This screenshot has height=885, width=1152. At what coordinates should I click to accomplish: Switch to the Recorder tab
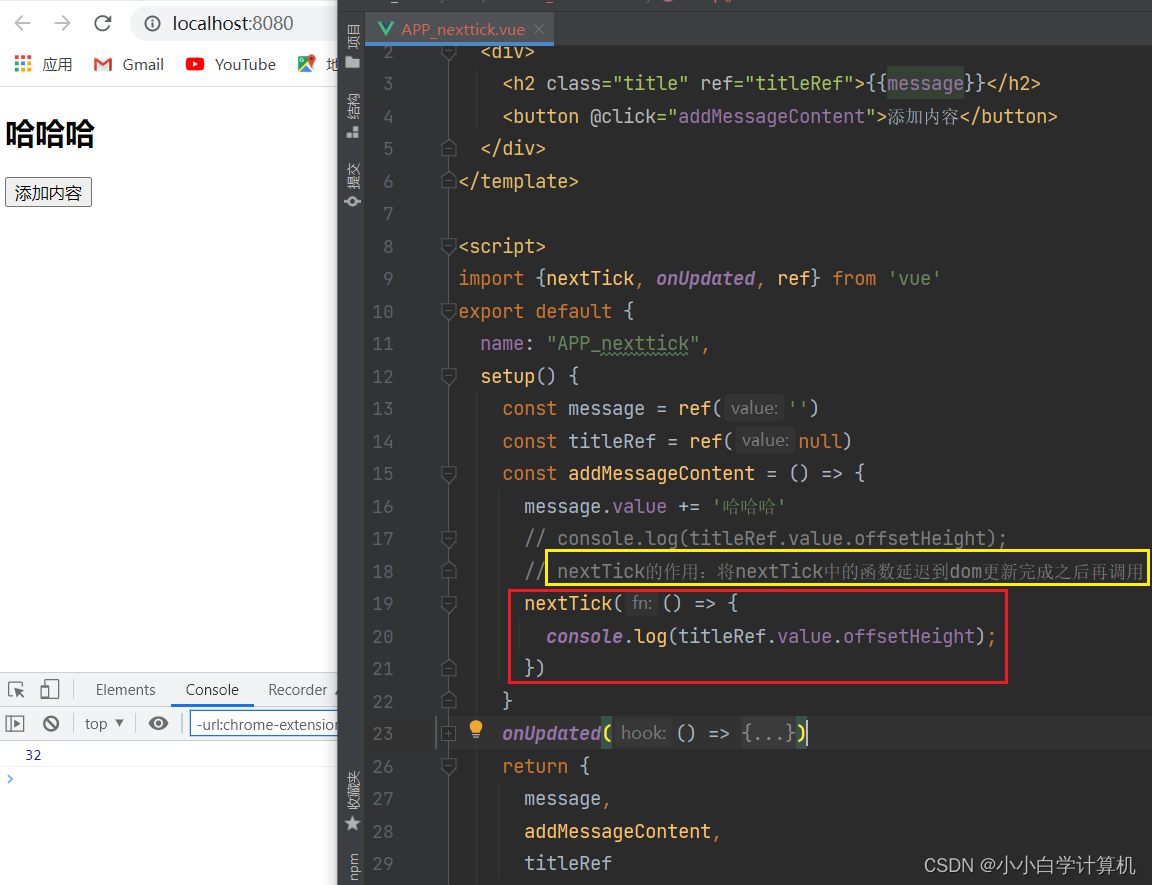tap(297, 690)
